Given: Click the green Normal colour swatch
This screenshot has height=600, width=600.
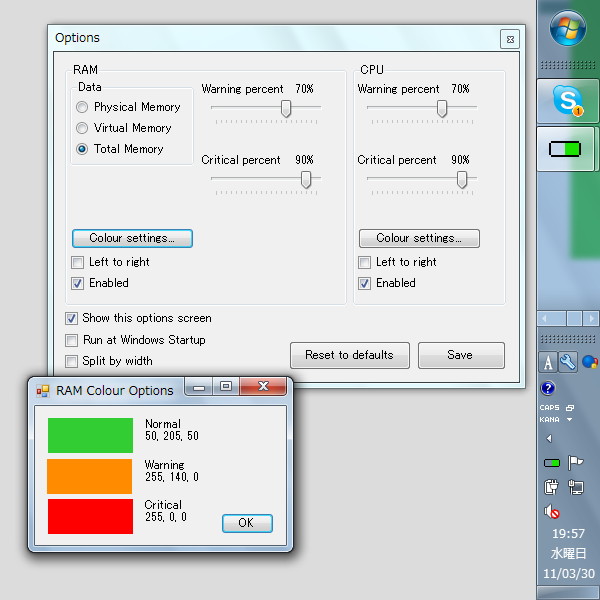Looking at the screenshot, I should click(x=90, y=435).
